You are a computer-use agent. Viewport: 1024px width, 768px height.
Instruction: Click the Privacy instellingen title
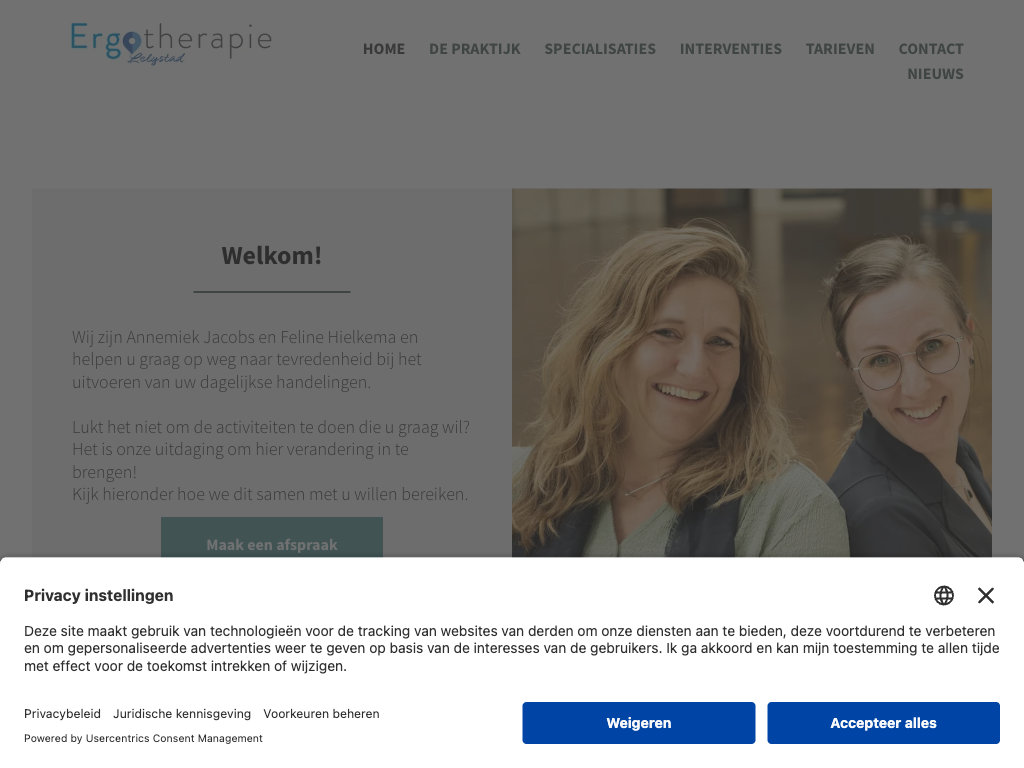99,596
